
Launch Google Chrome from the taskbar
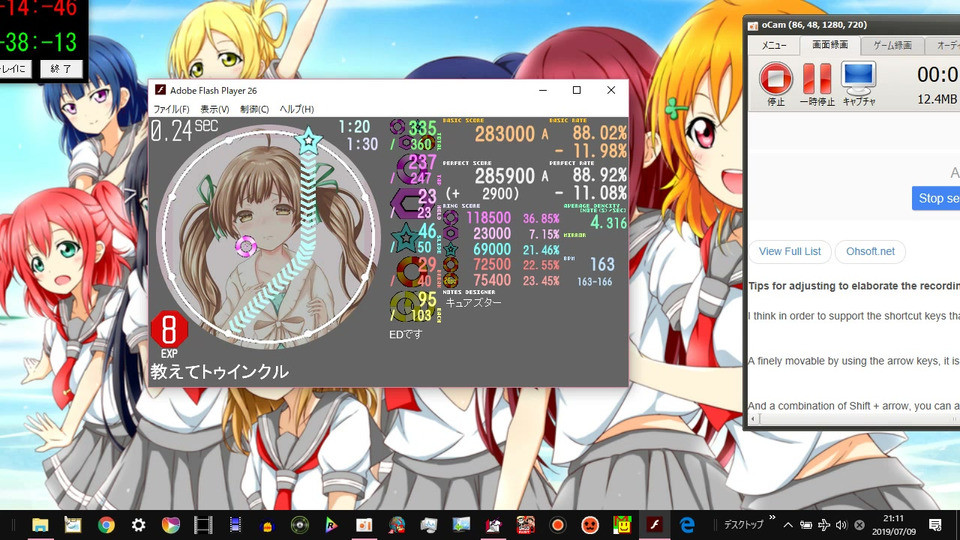106,525
